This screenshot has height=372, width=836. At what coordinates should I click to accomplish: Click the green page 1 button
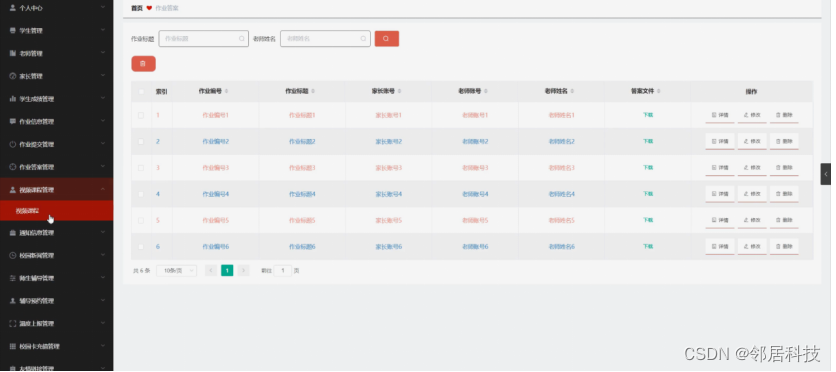[227, 271]
